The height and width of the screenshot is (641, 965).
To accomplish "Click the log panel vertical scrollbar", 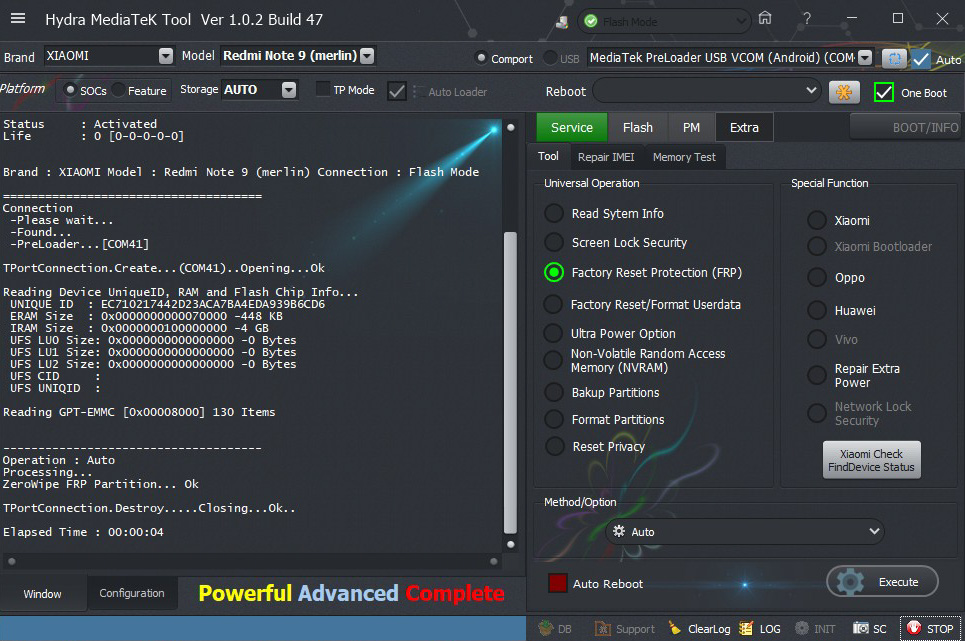I will 510,383.
